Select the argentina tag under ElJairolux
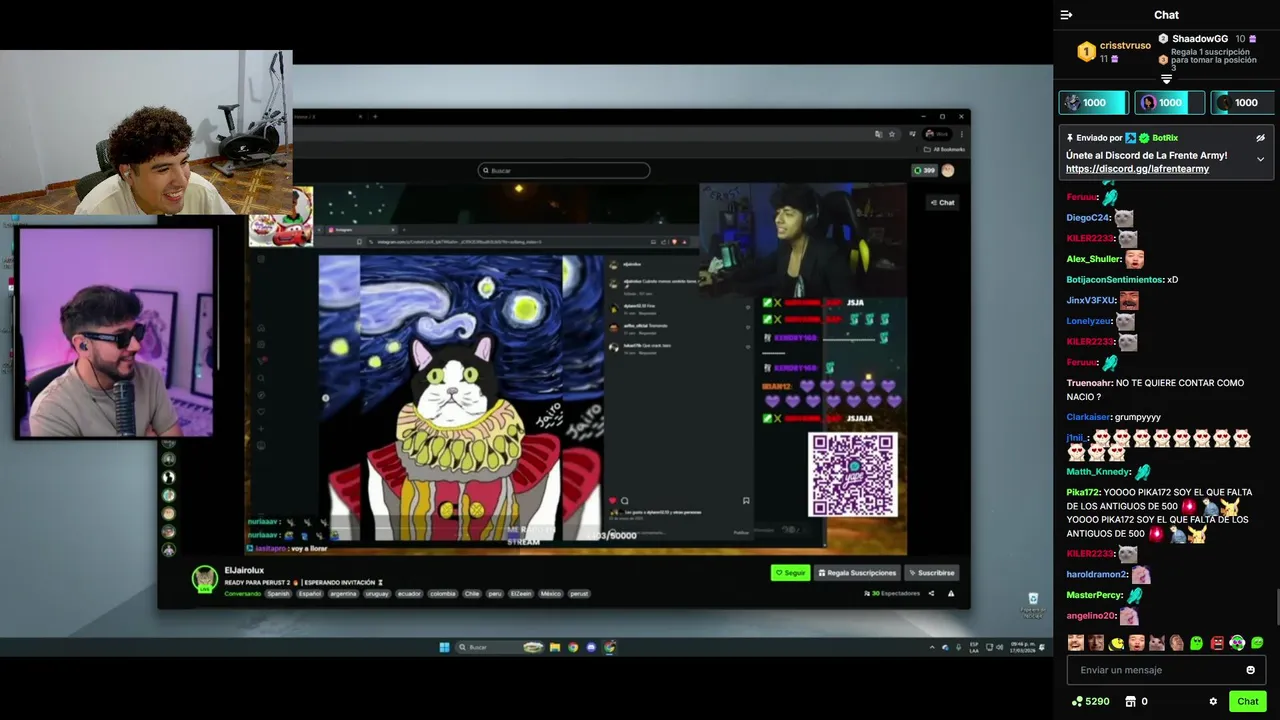1280x720 pixels. pos(343,594)
